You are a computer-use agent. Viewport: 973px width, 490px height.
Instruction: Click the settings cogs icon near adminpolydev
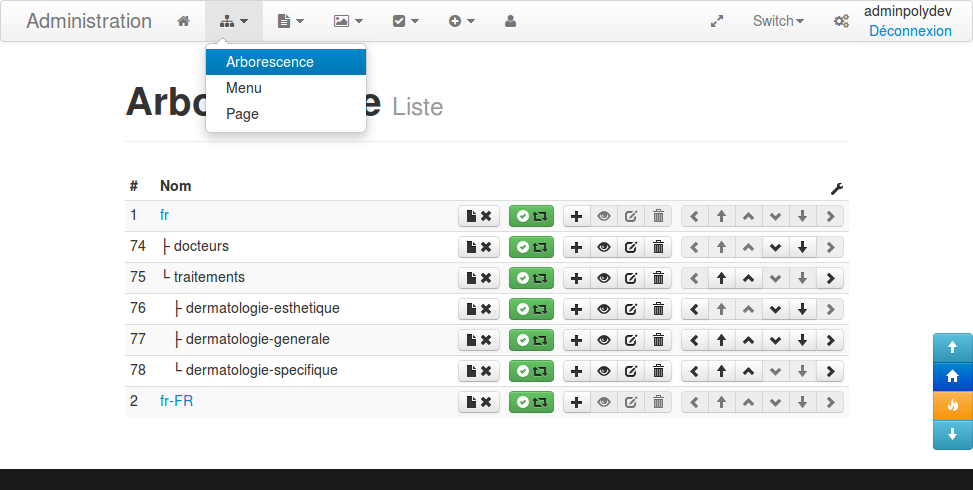(x=841, y=21)
